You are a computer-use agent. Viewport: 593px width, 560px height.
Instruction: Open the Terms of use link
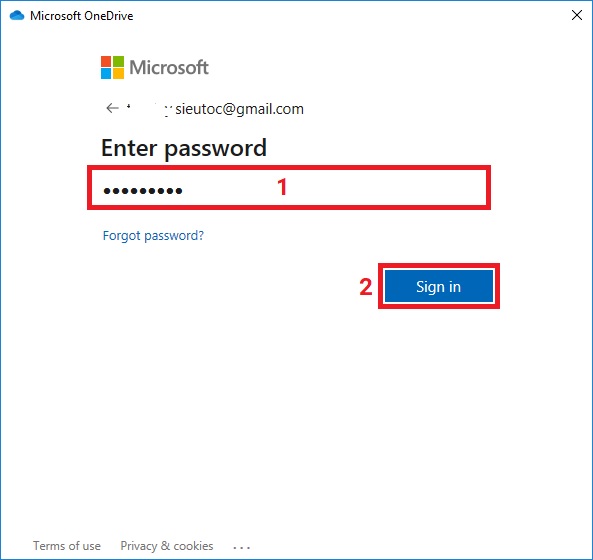point(67,546)
